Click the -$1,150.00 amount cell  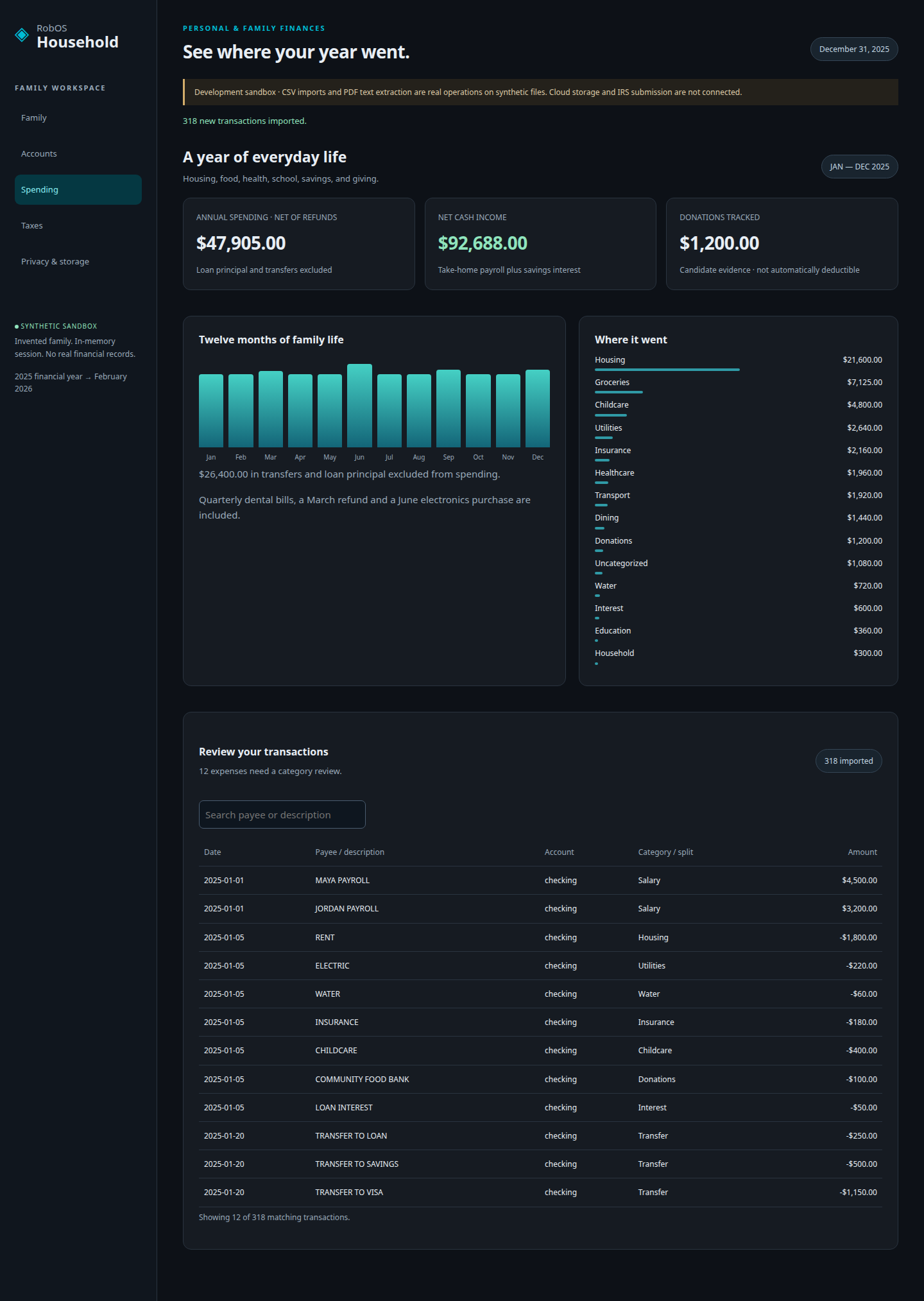click(x=858, y=1193)
